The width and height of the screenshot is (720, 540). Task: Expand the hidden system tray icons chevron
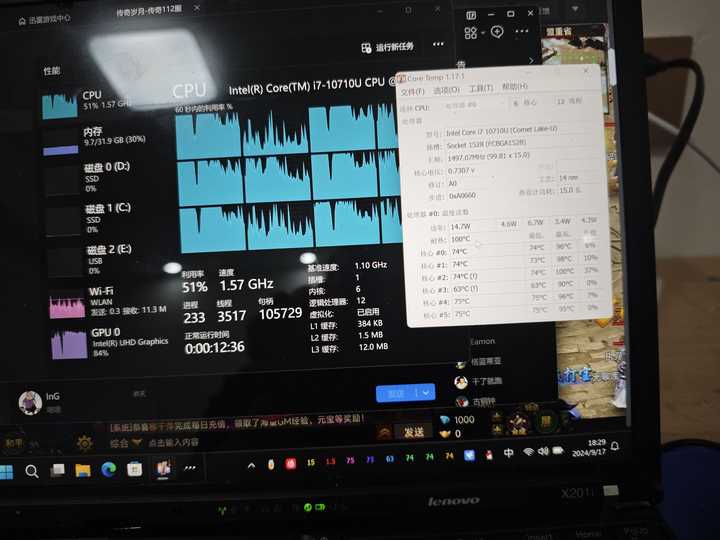[251, 466]
